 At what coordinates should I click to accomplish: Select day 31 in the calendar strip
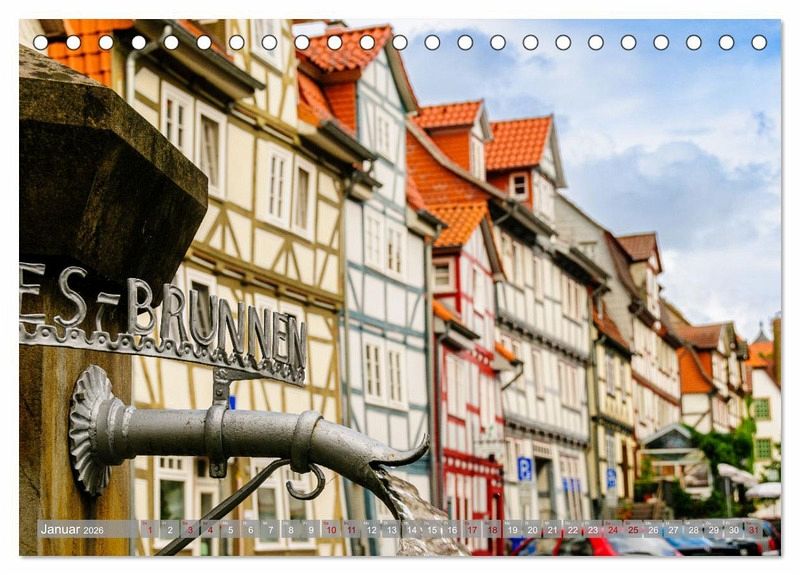pyautogui.click(x=753, y=530)
